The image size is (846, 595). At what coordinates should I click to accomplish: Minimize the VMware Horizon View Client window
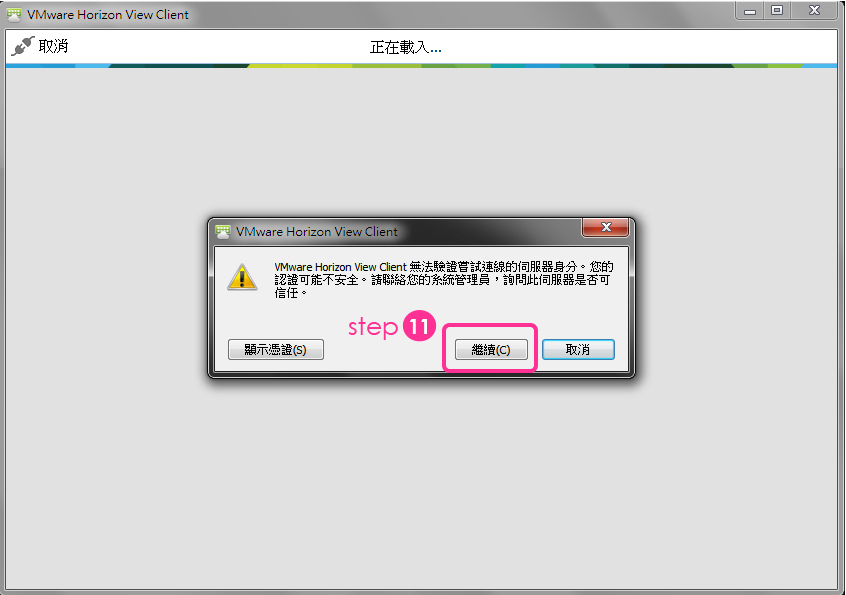(749, 10)
